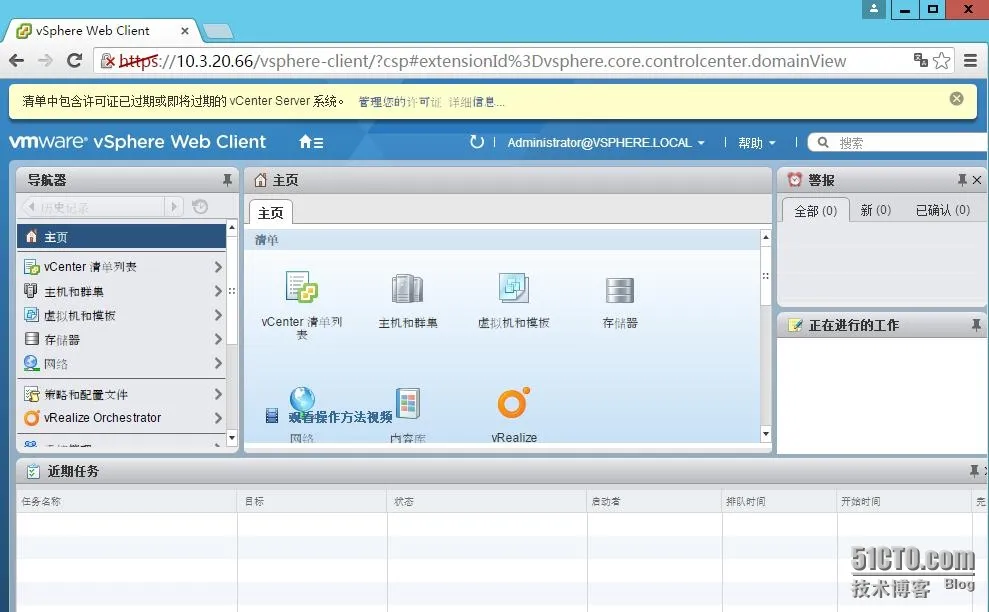989x612 pixels.
Task: Click the Chrome user profile icon
Action: (874, 9)
